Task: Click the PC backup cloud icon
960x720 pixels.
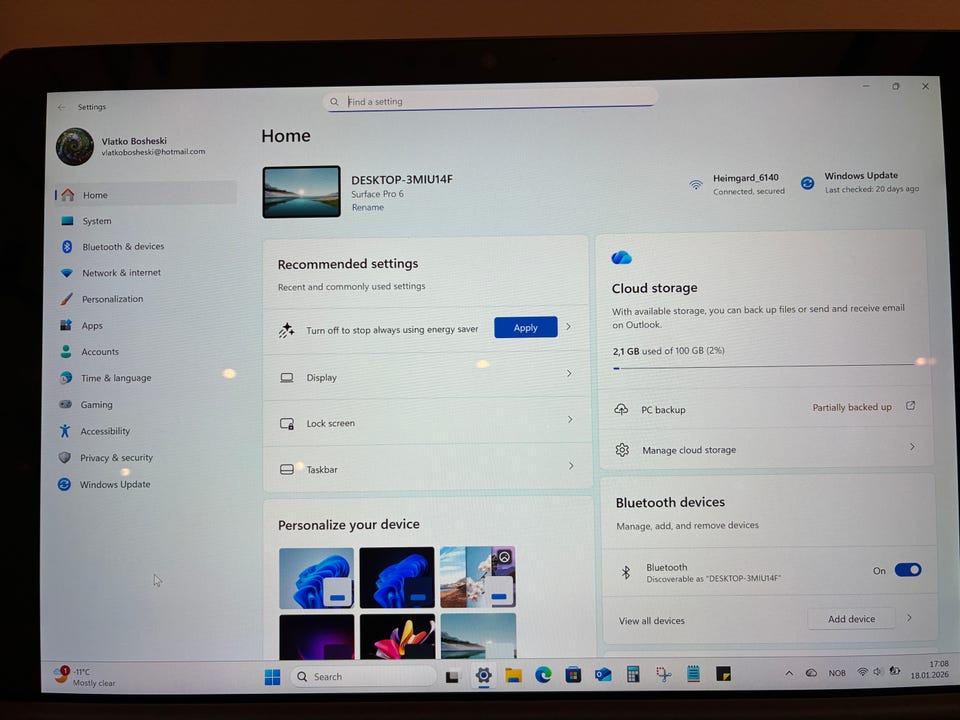Action: [621, 410]
